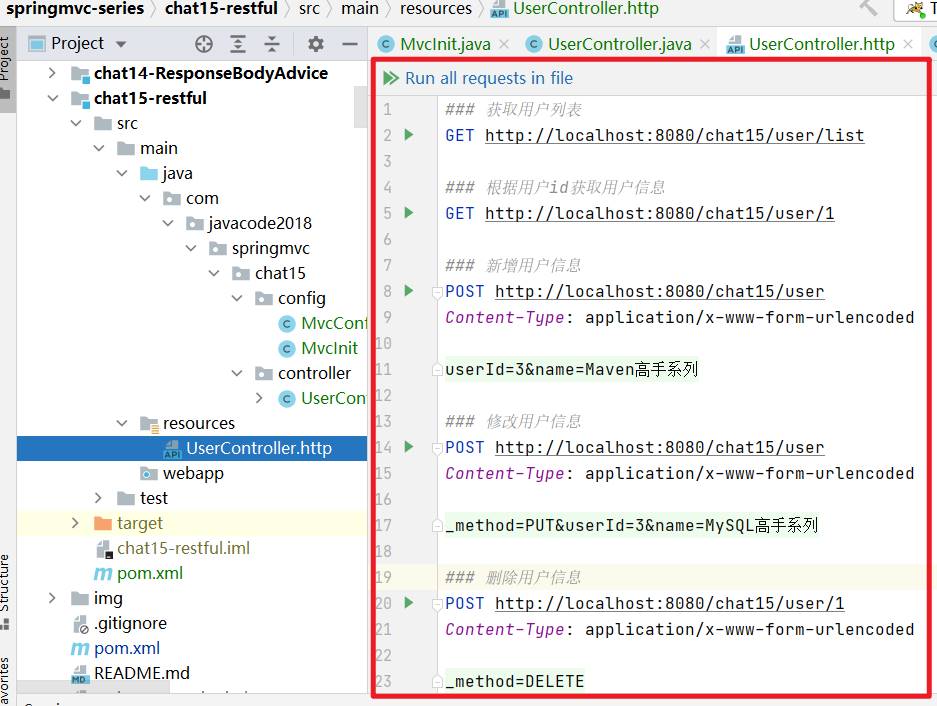Open the root pom.xml file
Image resolution: width=937 pixels, height=706 pixels.
[x=115, y=648]
